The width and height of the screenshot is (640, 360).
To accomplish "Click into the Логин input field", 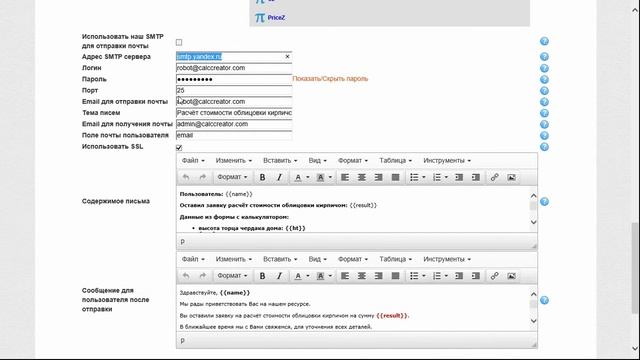I will tap(234, 68).
